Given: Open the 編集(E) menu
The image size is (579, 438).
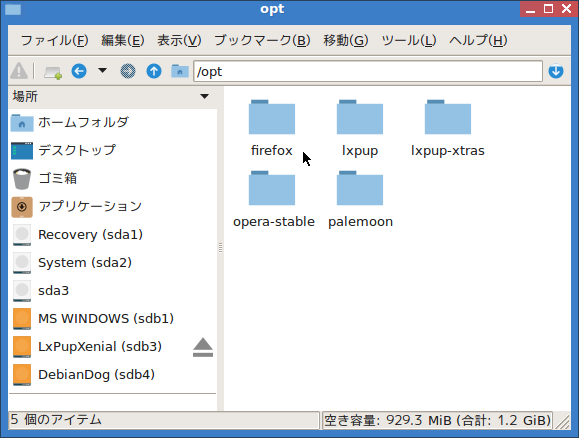Looking at the screenshot, I should coord(123,40).
